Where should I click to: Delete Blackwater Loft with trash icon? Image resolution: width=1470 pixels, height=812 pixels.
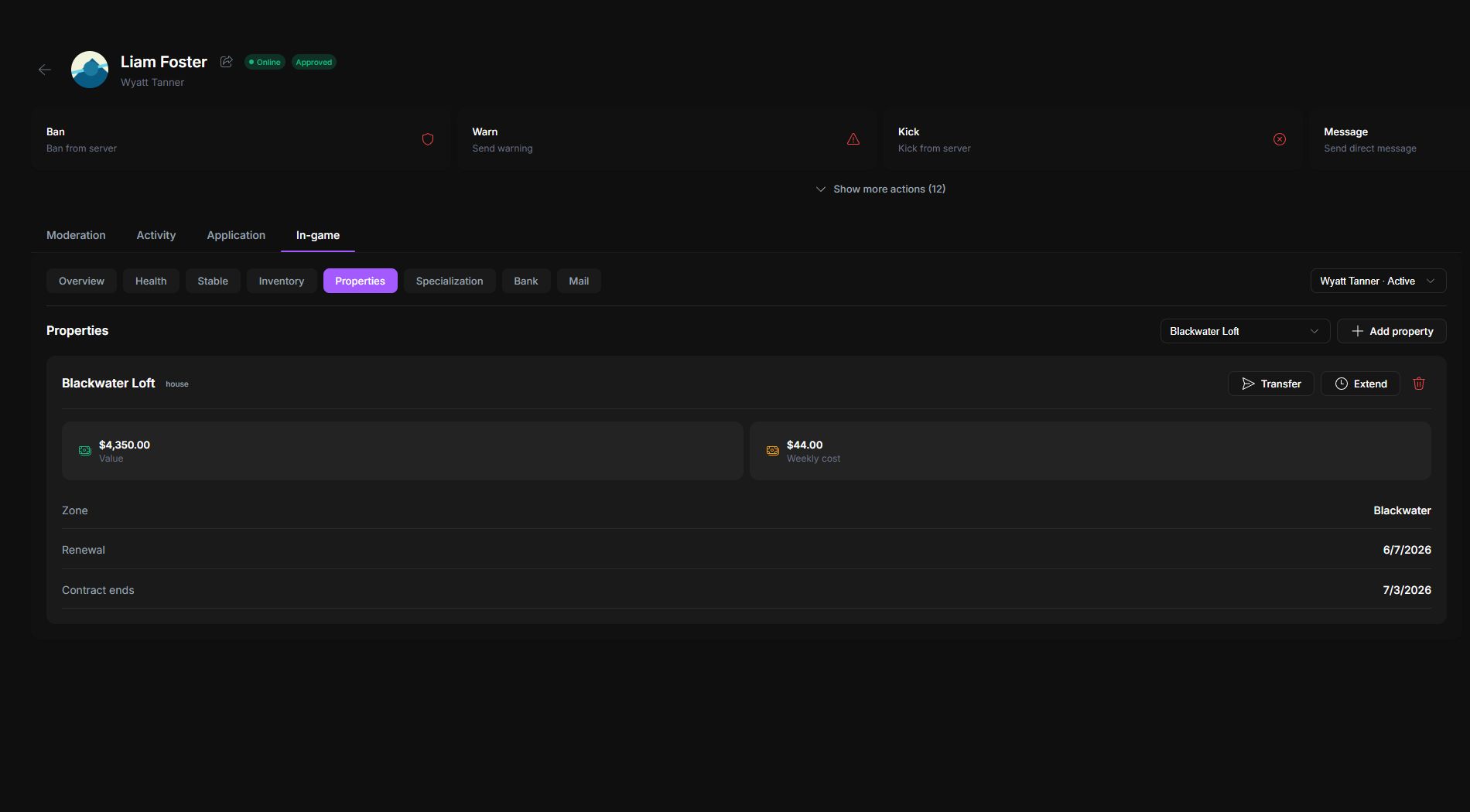[1419, 384]
